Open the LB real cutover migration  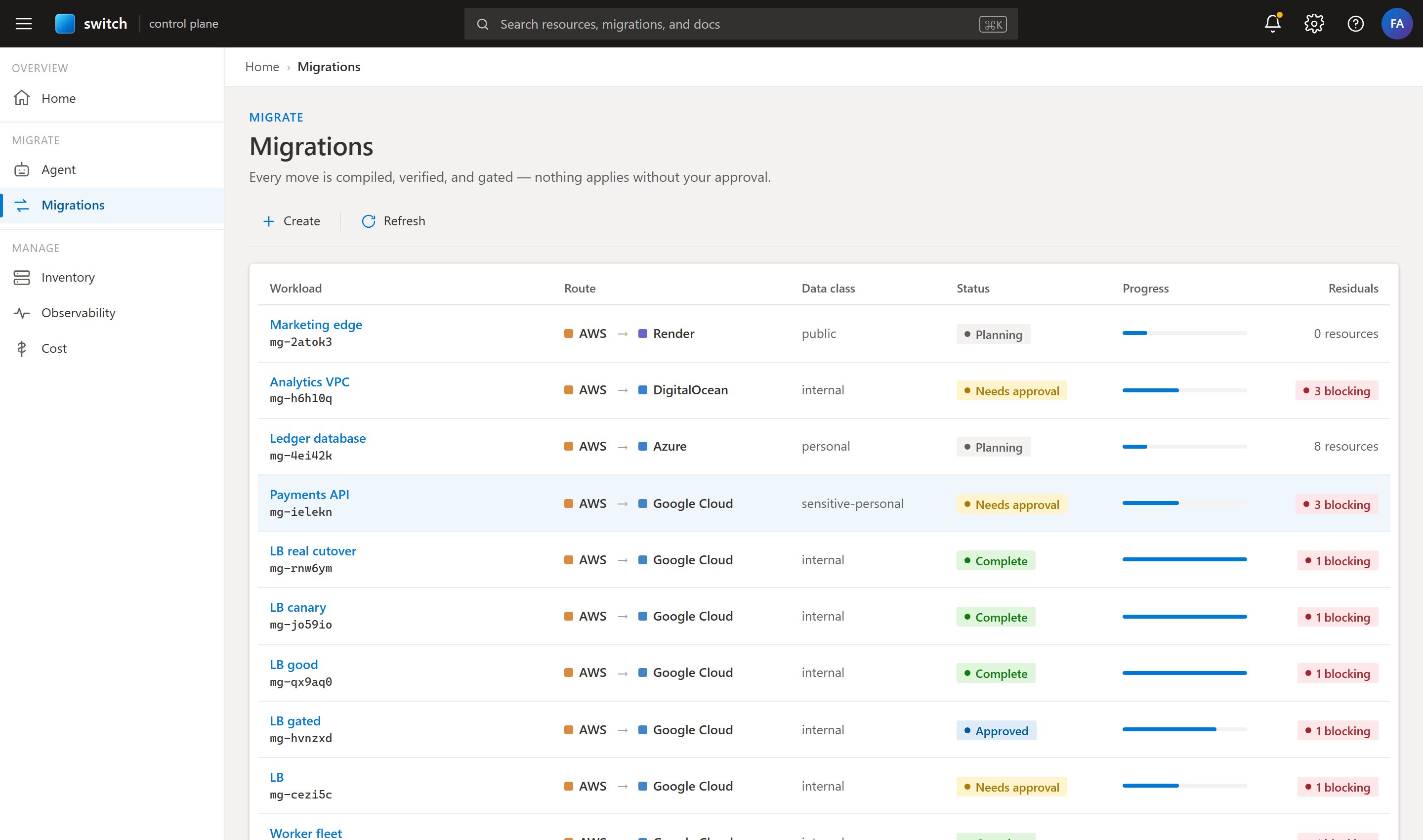[313, 551]
